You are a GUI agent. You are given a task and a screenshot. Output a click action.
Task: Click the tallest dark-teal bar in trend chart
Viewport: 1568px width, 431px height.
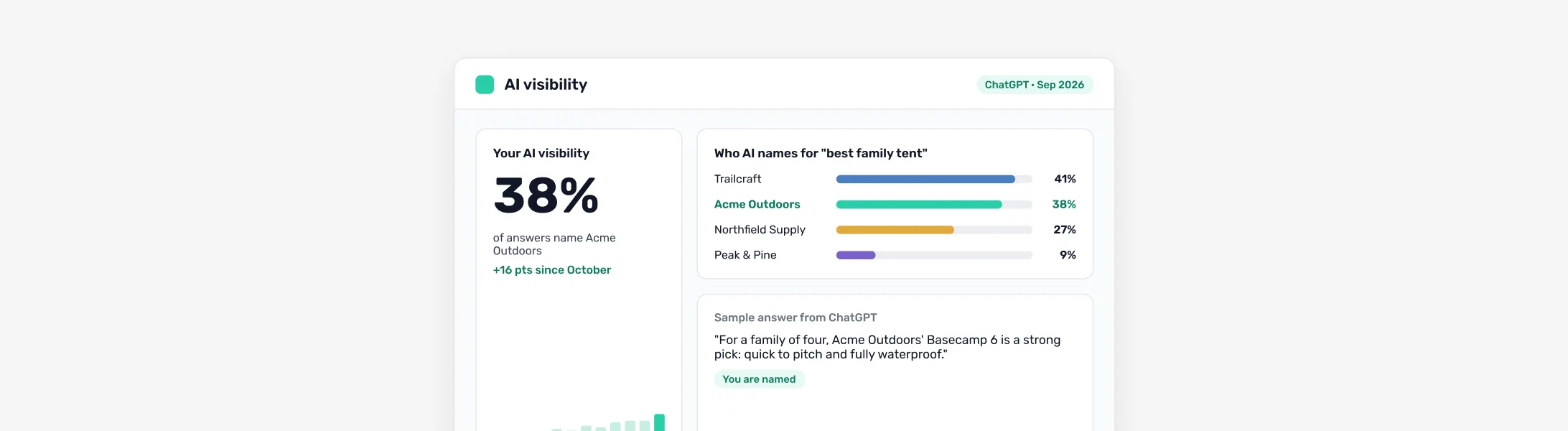coord(659,422)
